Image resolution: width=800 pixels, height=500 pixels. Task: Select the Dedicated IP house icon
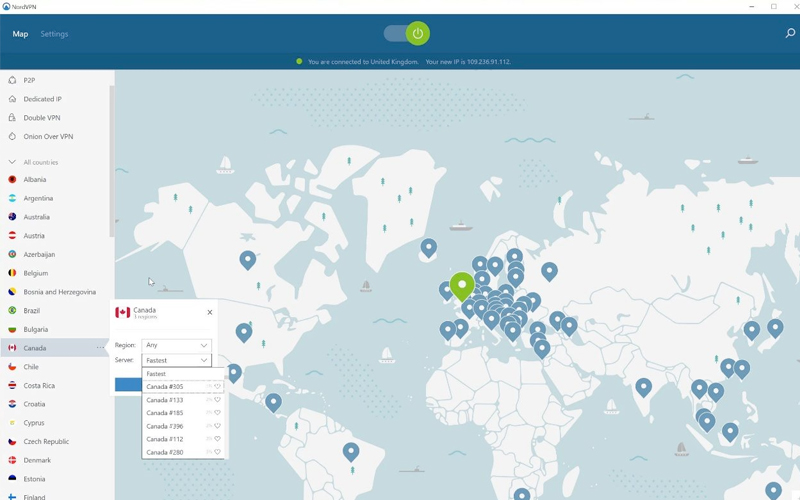click(12, 99)
